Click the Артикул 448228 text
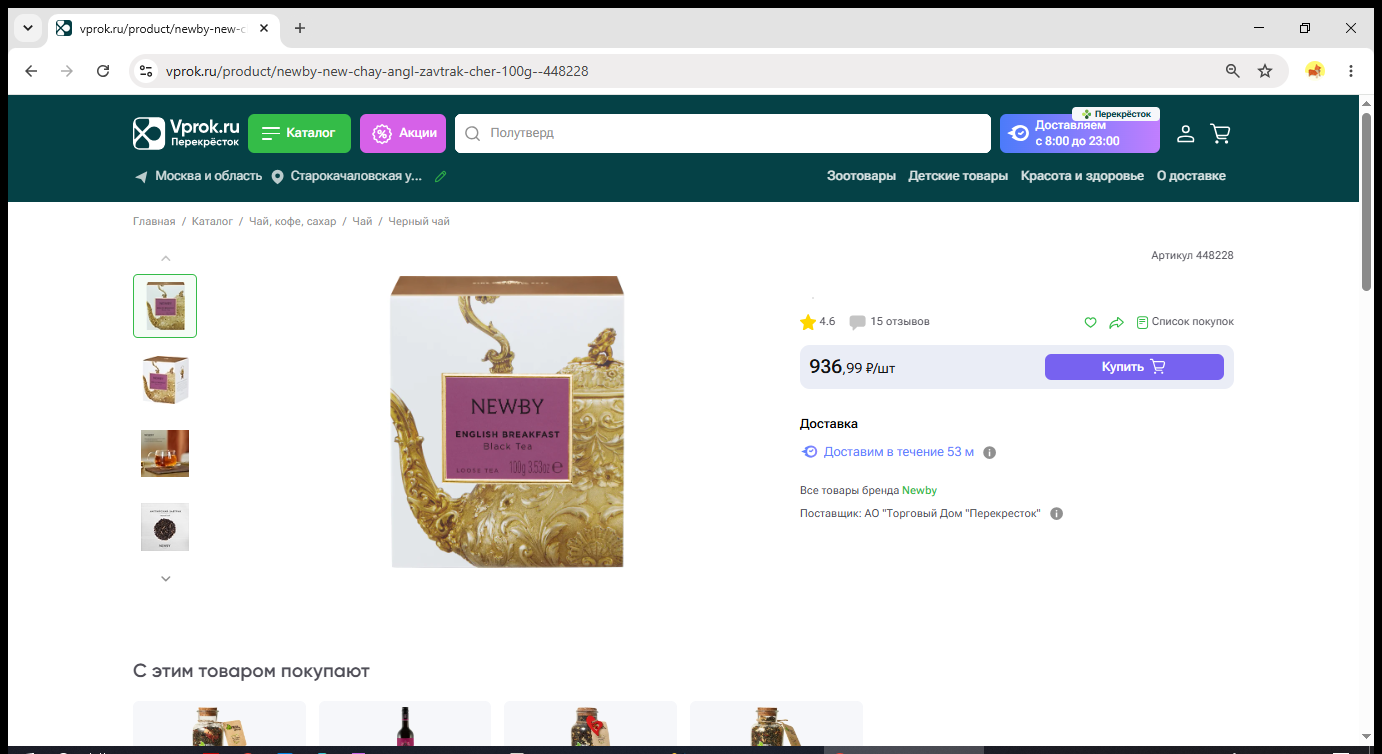Image resolution: width=1382 pixels, height=754 pixels. (x=1192, y=256)
